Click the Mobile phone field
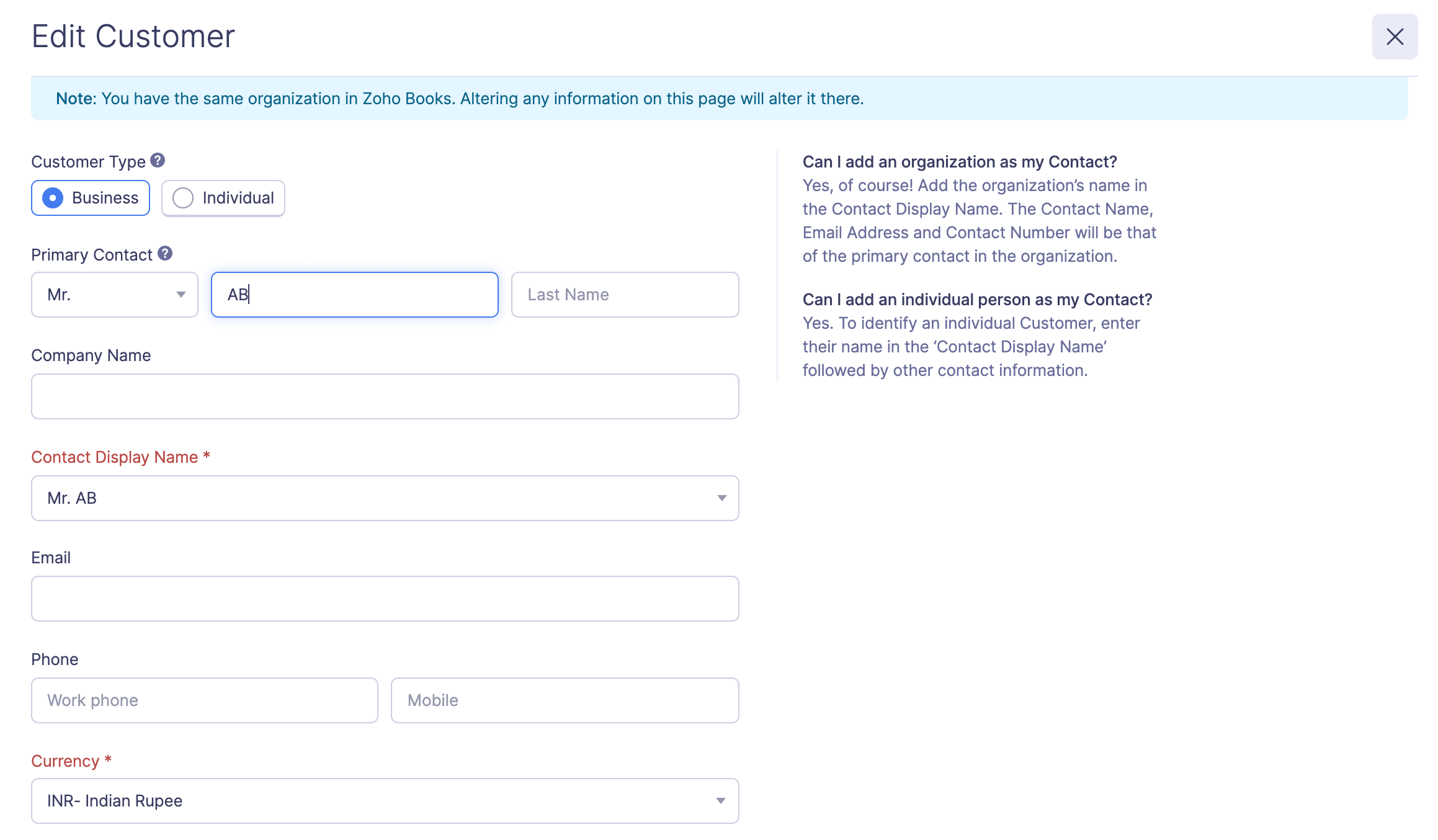The height and width of the screenshot is (840, 1438). 565,700
